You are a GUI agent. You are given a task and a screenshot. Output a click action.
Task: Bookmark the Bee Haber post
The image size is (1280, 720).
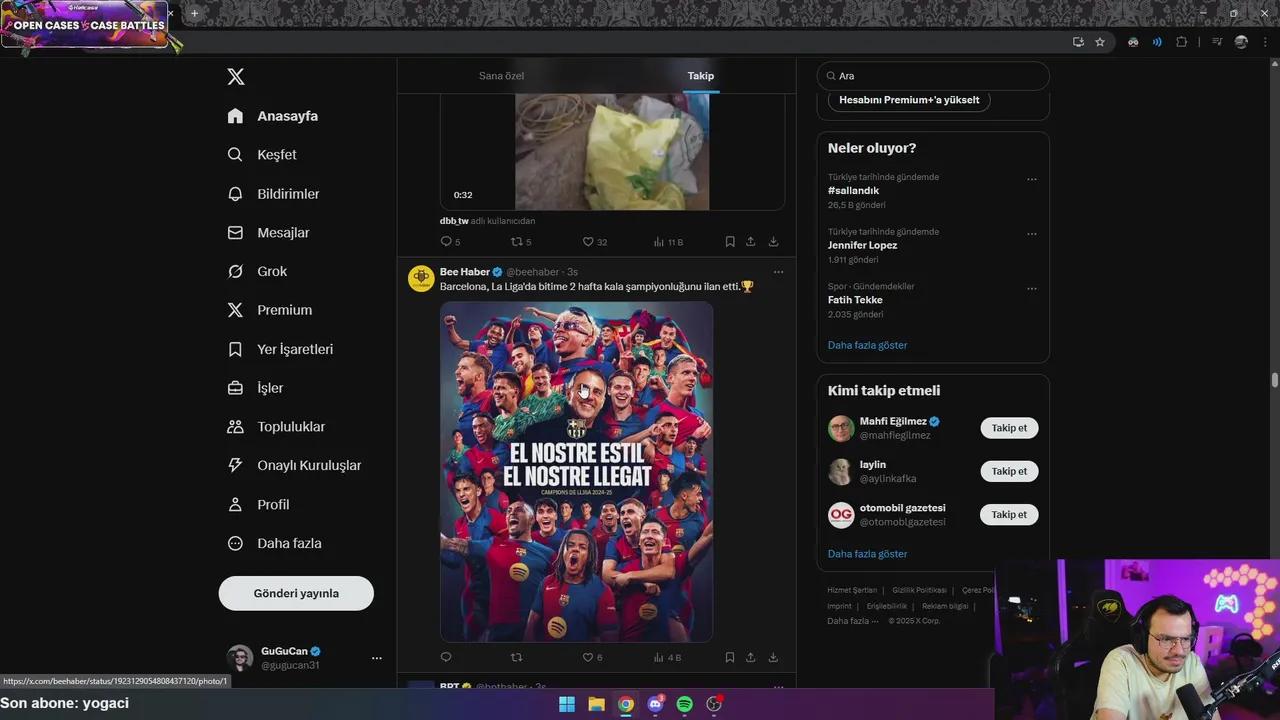click(730, 658)
